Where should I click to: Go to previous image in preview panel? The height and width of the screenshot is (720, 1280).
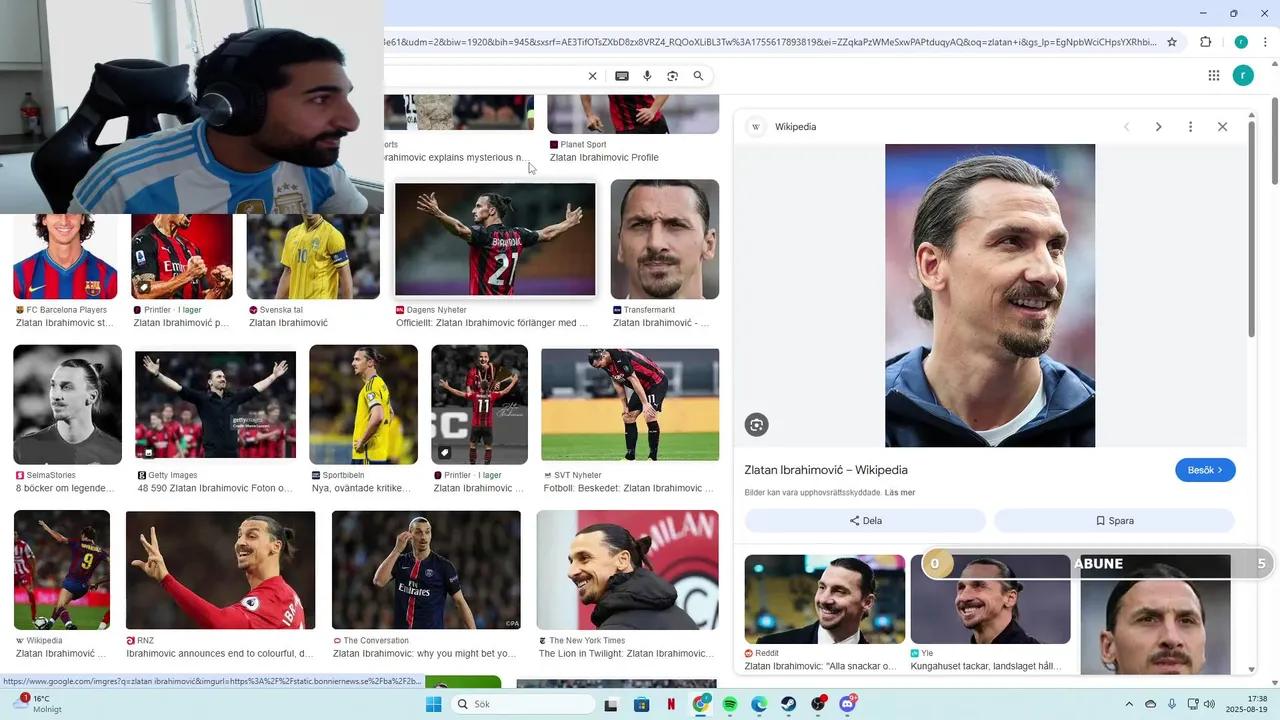click(x=1127, y=127)
